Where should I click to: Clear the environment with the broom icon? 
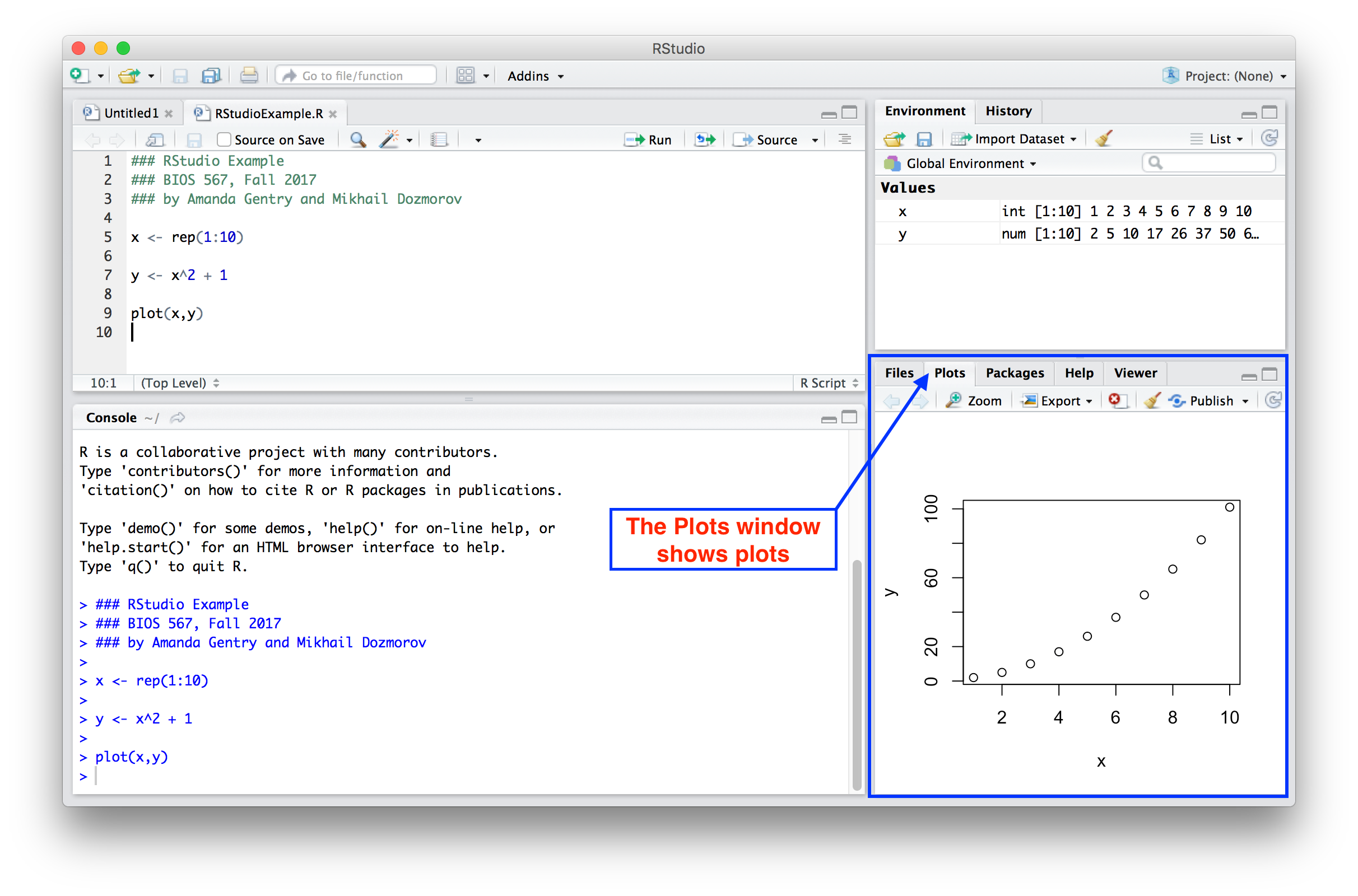pyautogui.click(x=1104, y=139)
